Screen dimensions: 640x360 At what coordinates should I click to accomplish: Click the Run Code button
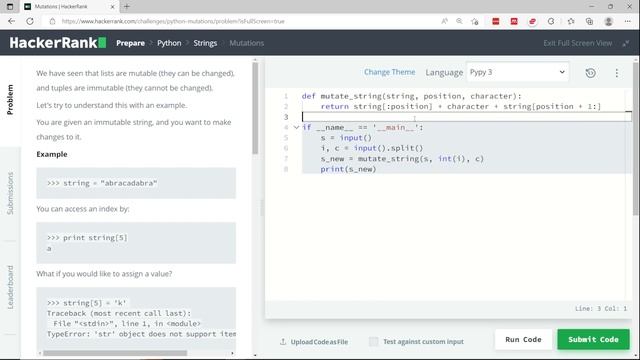[523, 340]
